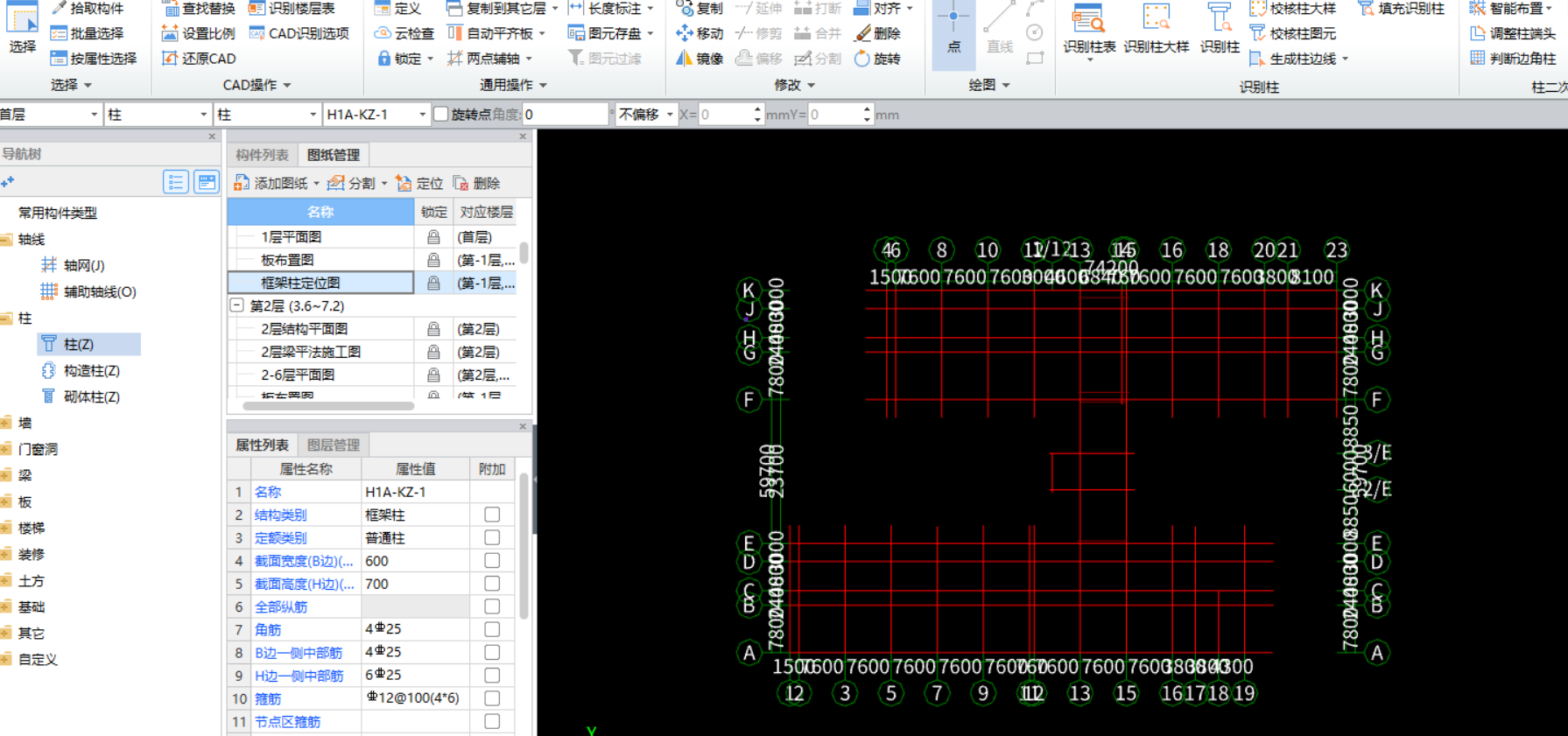Select the 直线 line drawing tool
Image resolution: width=1568 pixels, height=736 pixels.
[999, 31]
